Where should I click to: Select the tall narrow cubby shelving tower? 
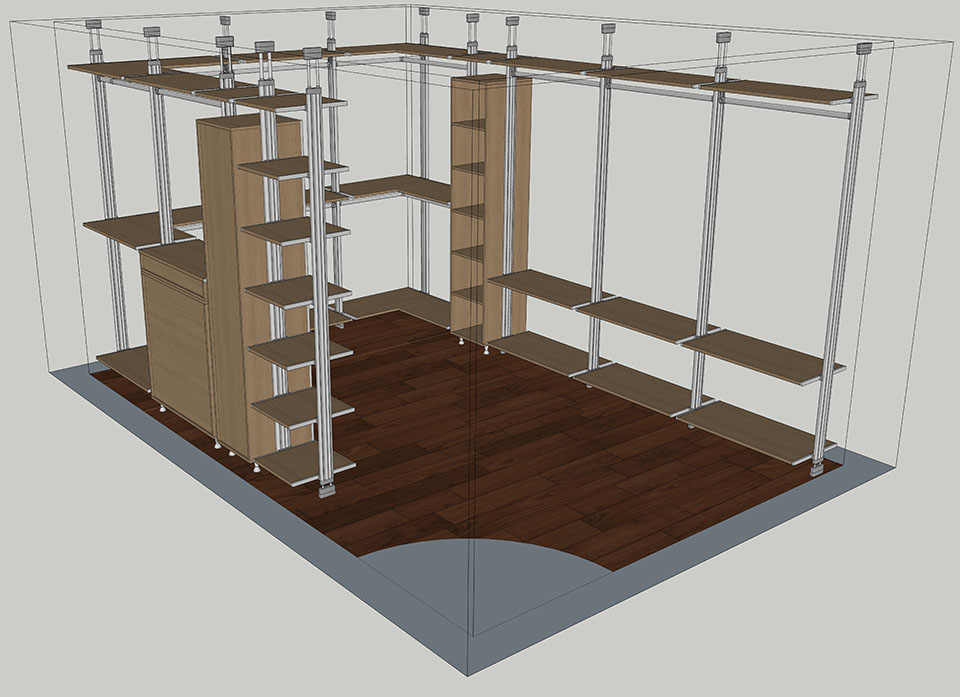click(x=491, y=210)
